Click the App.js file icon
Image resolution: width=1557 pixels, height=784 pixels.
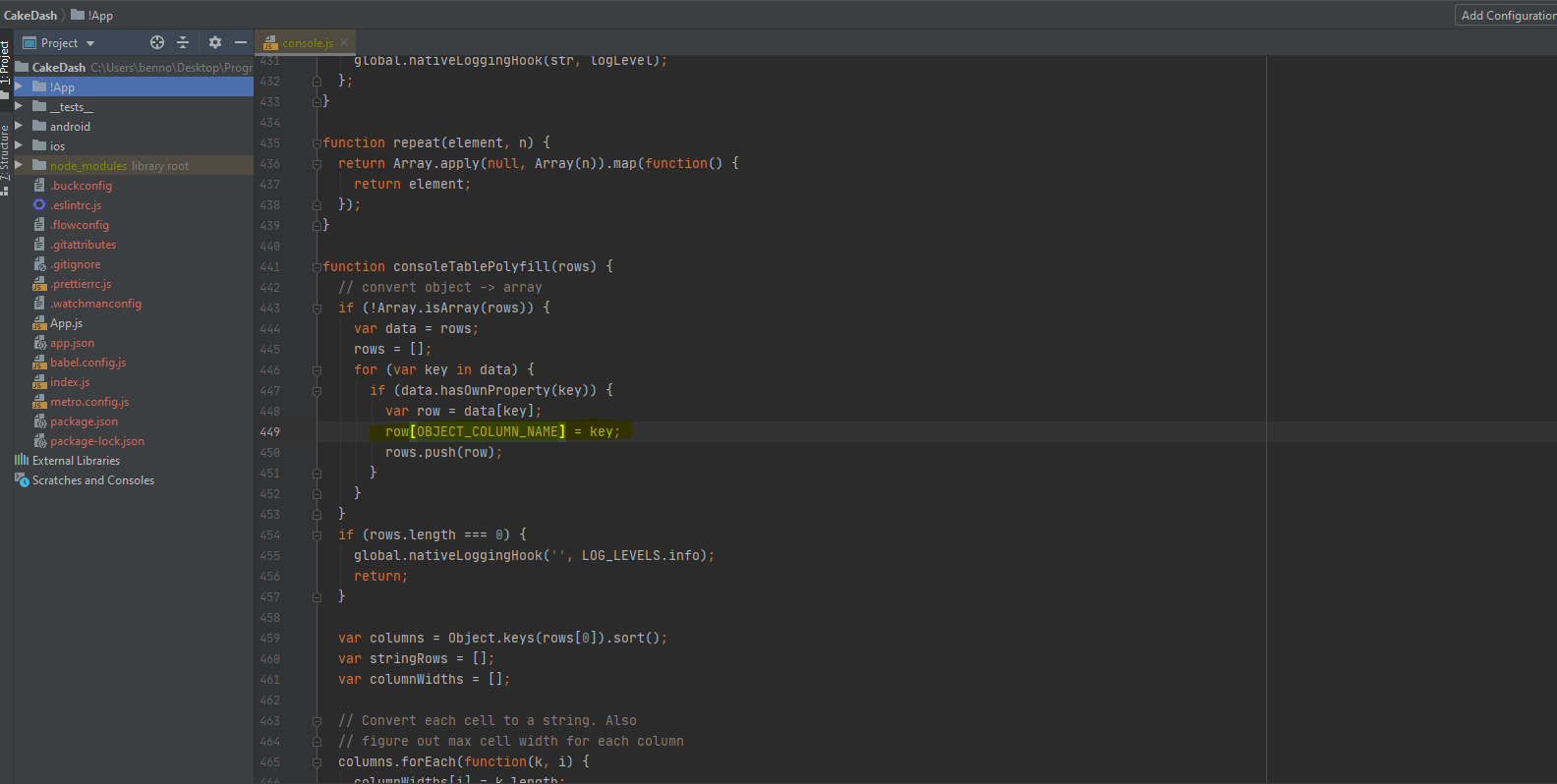point(39,322)
